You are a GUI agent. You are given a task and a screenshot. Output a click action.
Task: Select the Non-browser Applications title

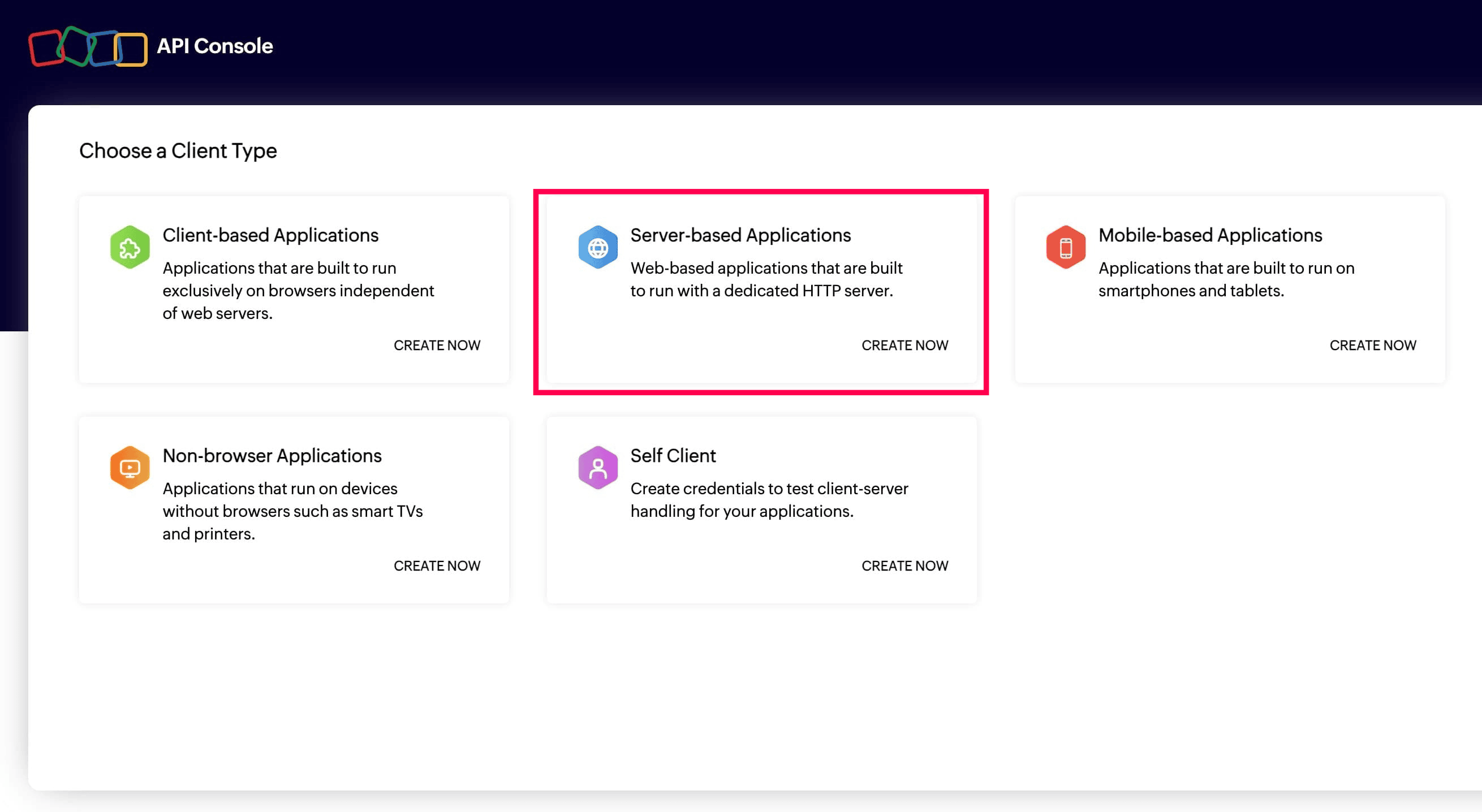tap(272, 455)
